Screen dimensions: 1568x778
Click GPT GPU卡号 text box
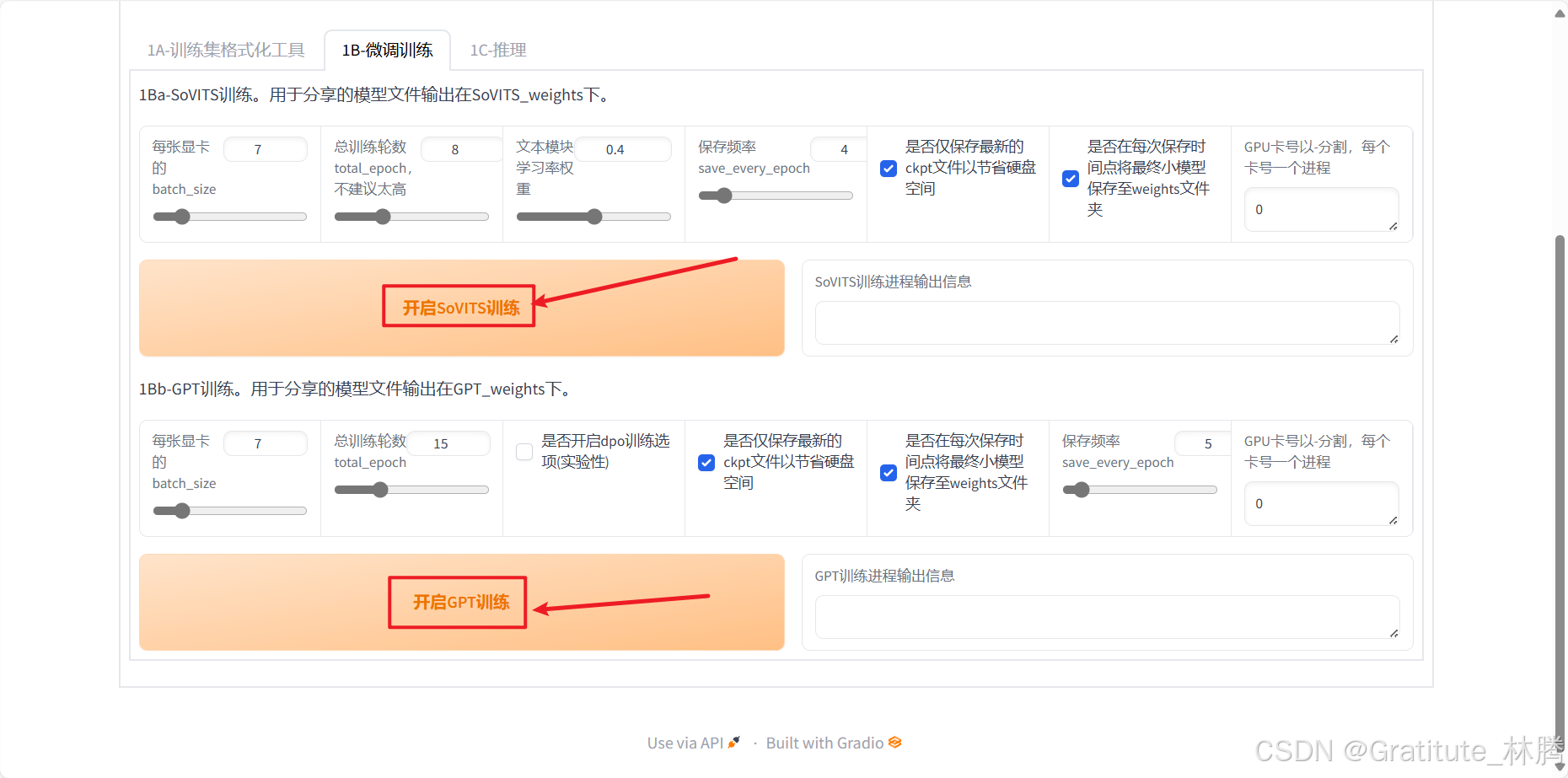point(1321,503)
